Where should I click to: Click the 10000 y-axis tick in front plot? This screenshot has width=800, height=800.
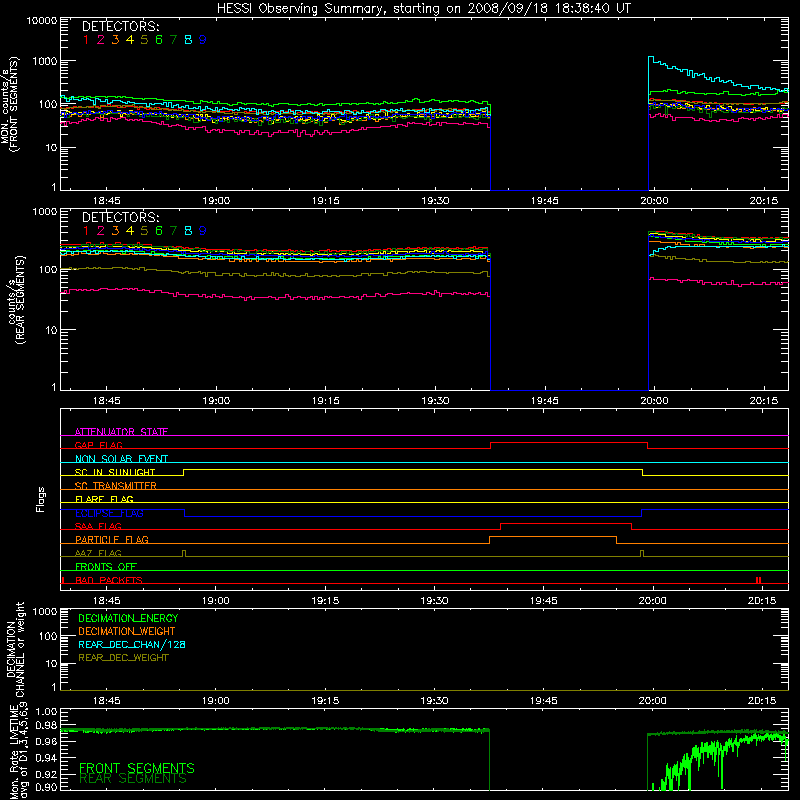[x=42, y=20]
